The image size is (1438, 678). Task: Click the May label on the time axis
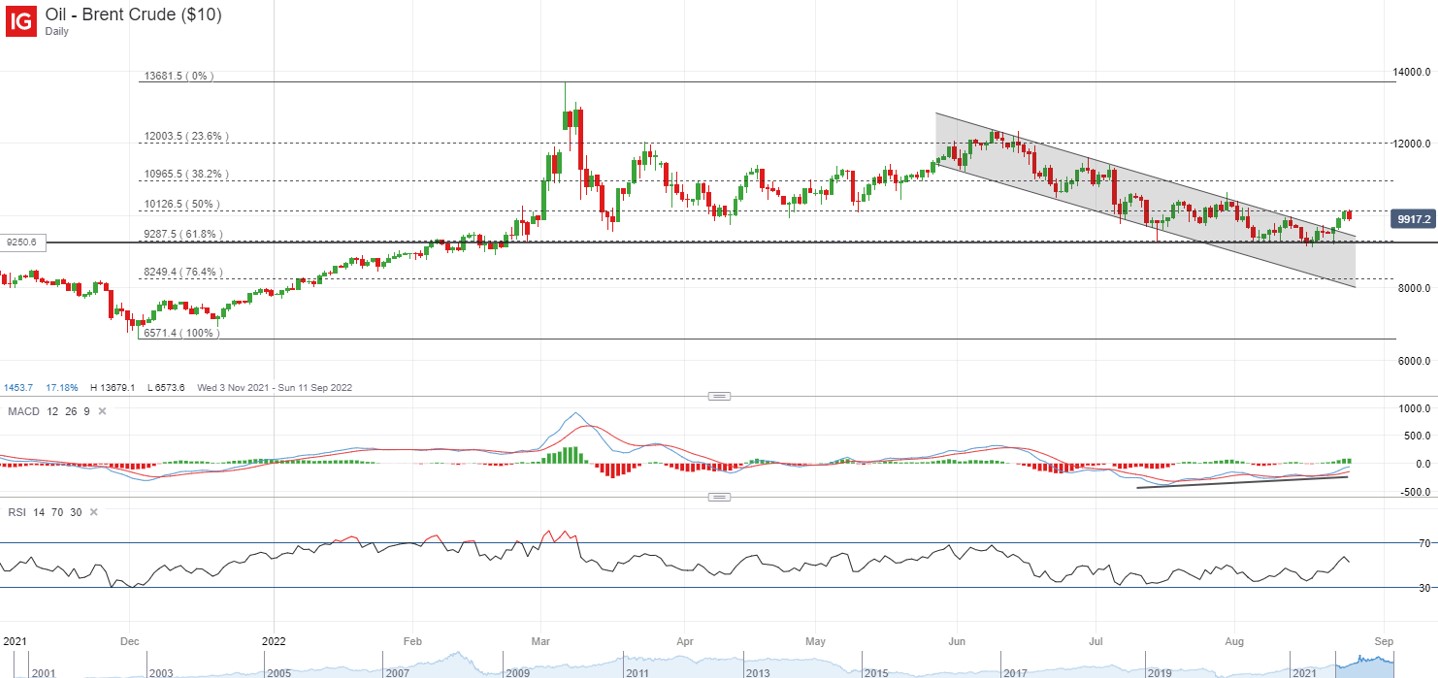coord(815,639)
